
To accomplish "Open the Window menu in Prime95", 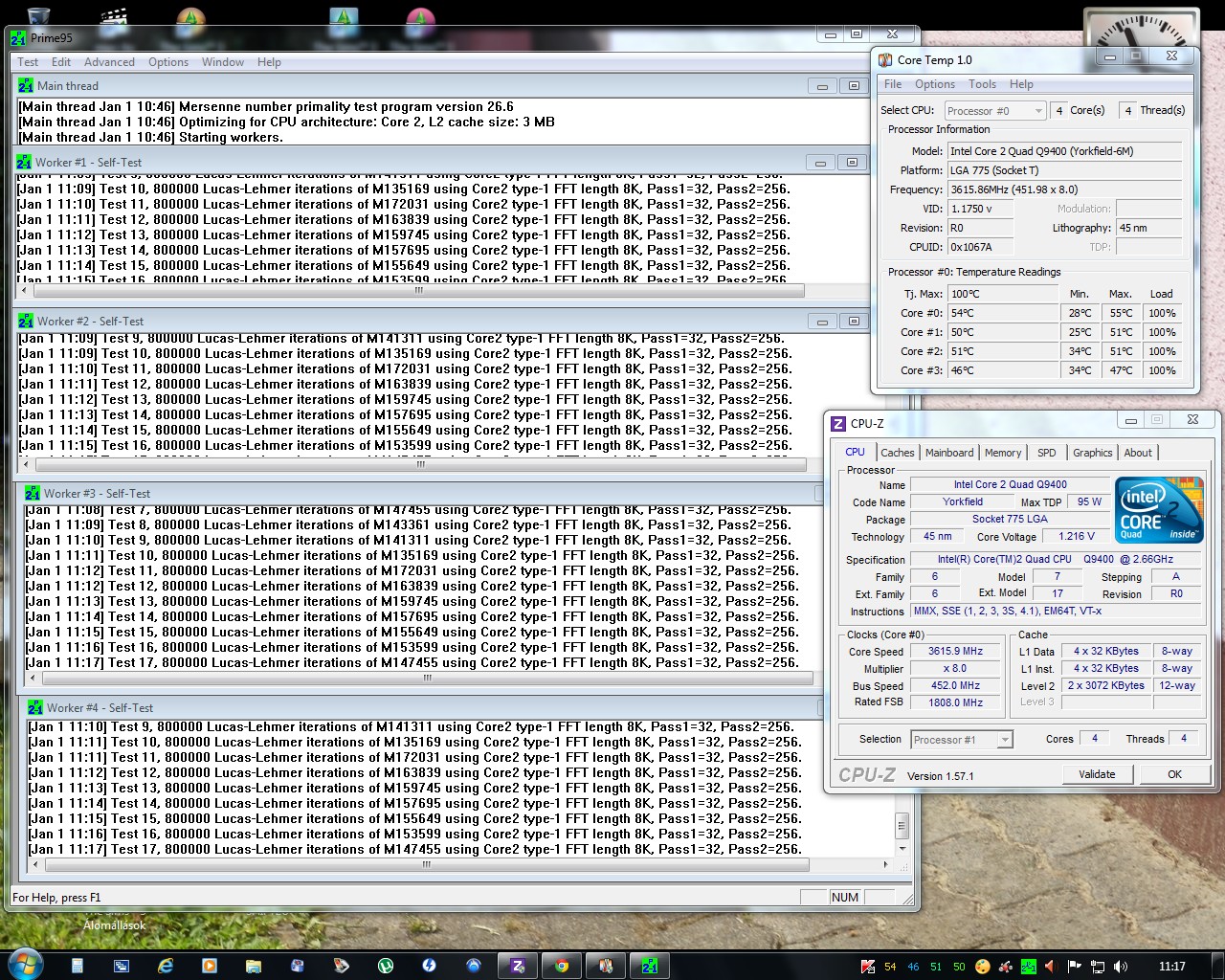I will (223, 62).
